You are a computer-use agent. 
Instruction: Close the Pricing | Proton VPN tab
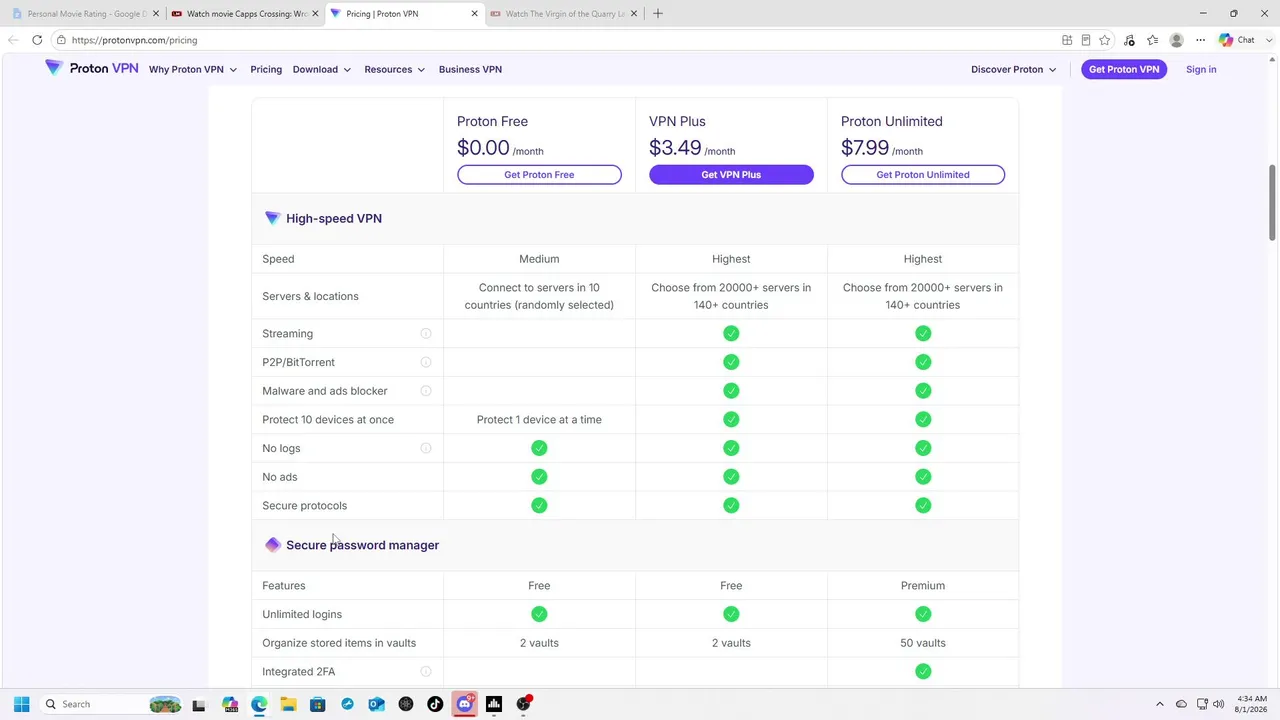pos(474,14)
